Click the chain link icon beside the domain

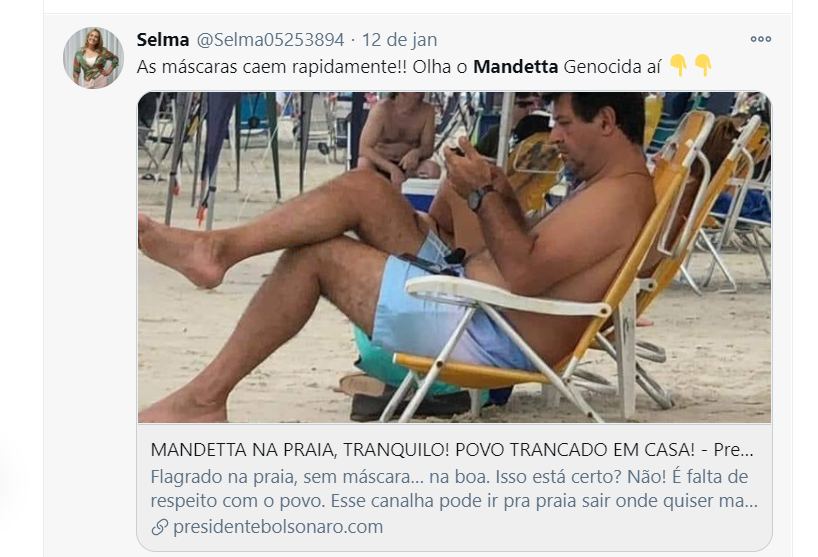click(160, 527)
